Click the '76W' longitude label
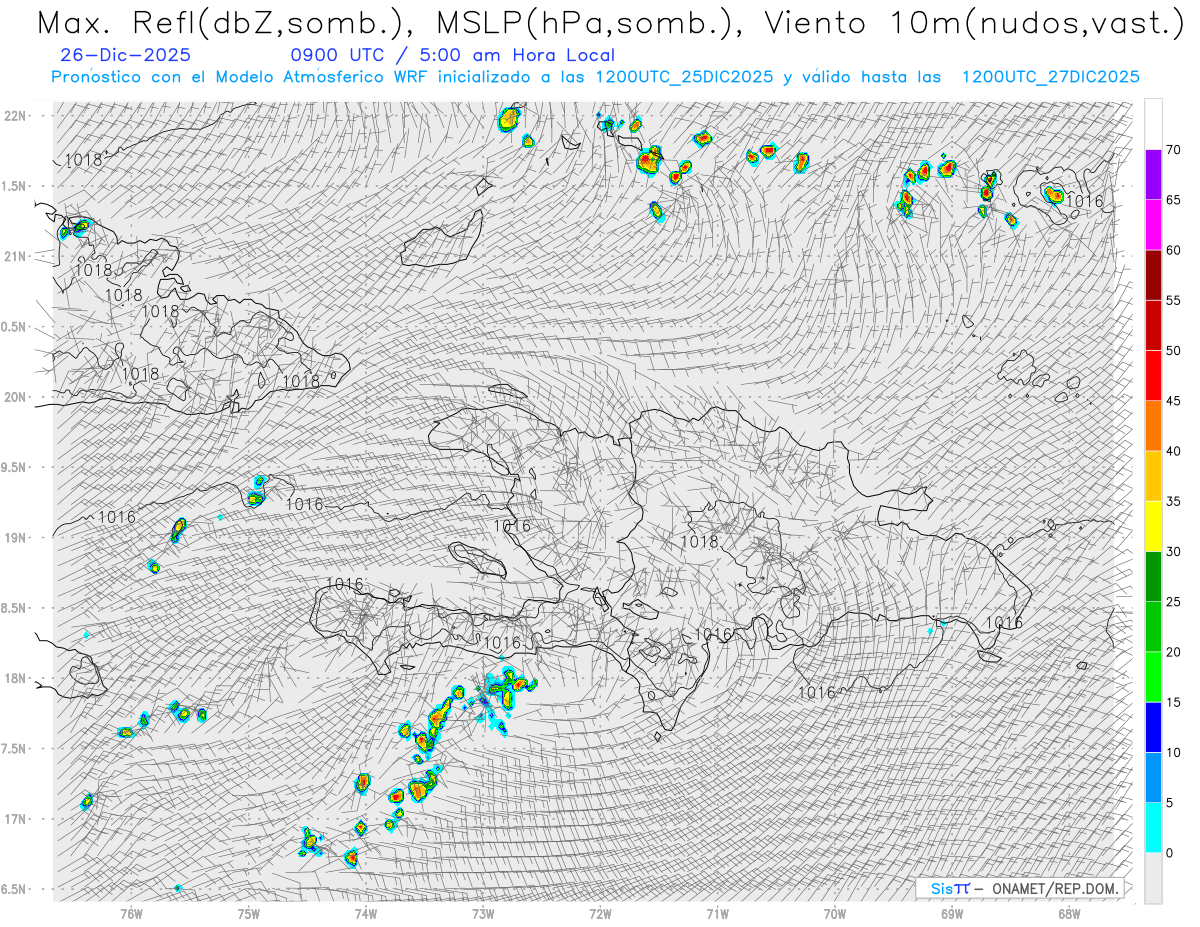This screenshot has width=1200, height=927. click(x=131, y=913)
